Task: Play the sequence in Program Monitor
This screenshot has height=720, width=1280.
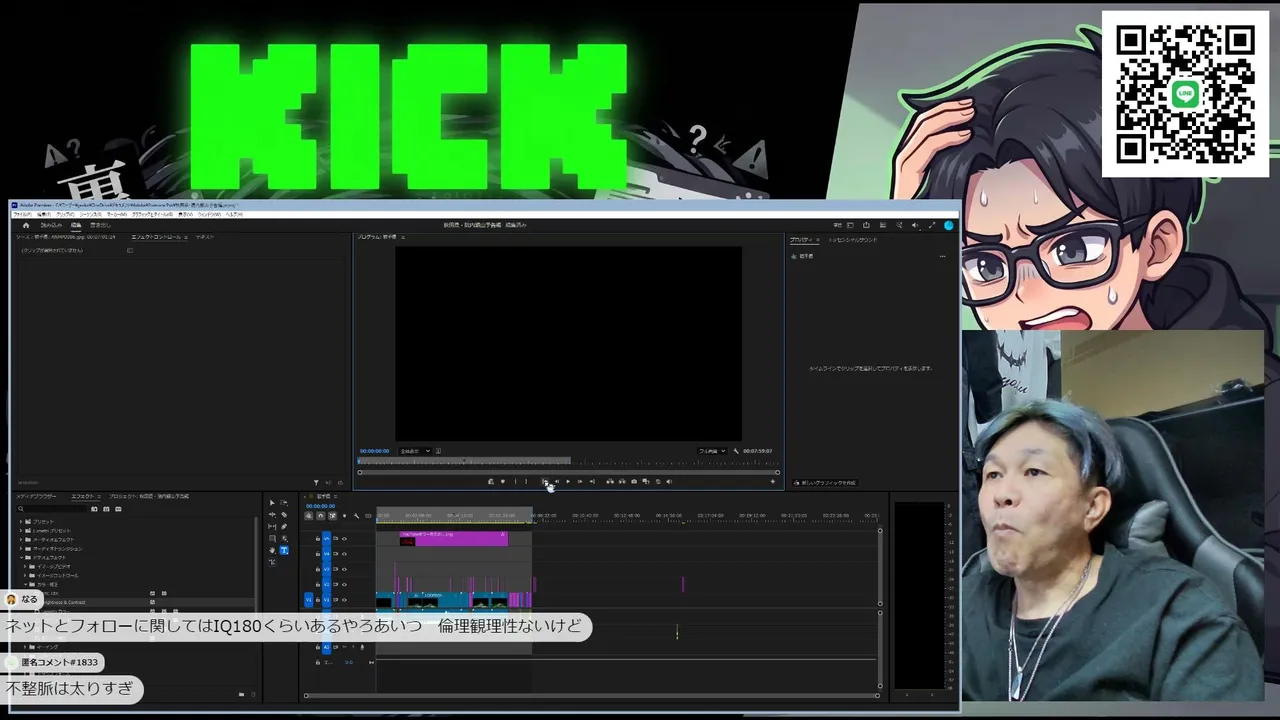Action: click(x=568, y=482)
